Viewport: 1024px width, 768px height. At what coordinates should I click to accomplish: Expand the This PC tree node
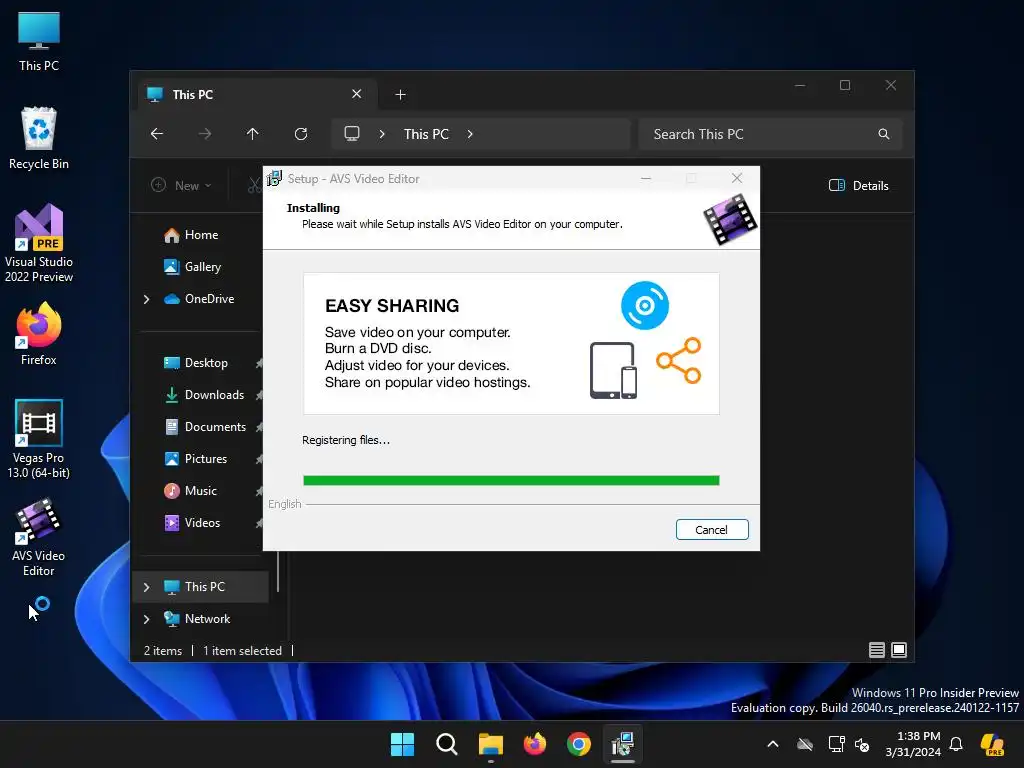click(x=147, y=587)
